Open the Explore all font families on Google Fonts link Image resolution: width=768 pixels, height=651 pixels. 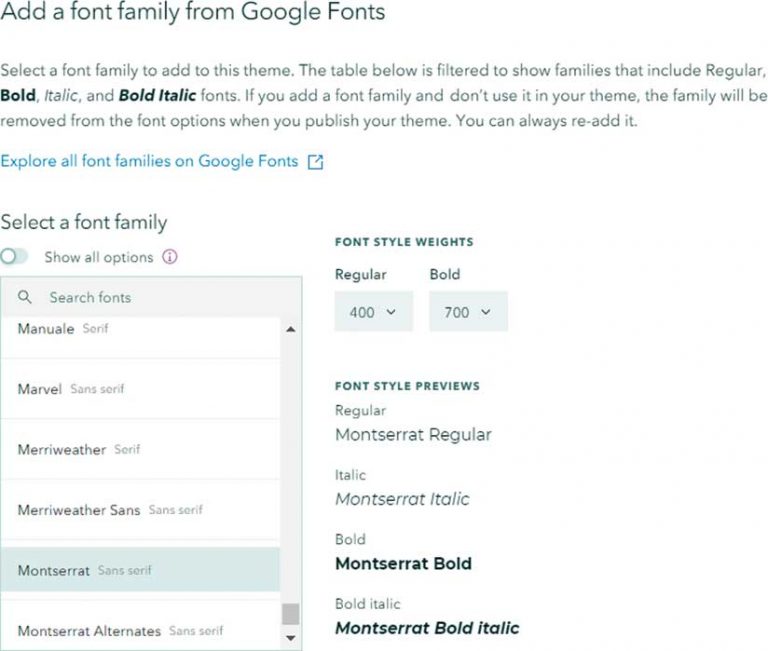[149, 161]
